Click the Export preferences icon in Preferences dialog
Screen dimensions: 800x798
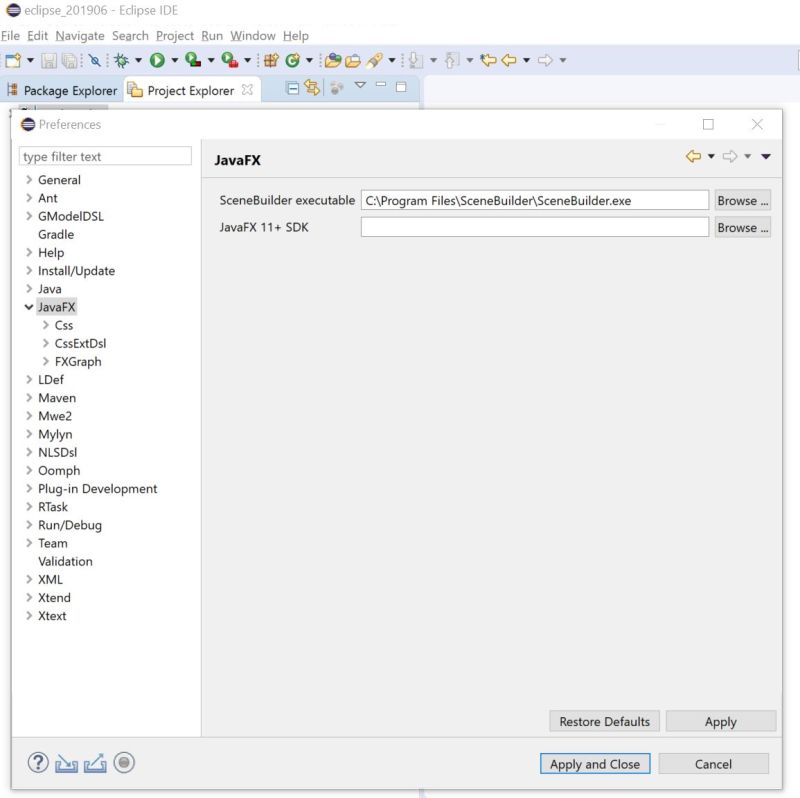coord(94,763)
